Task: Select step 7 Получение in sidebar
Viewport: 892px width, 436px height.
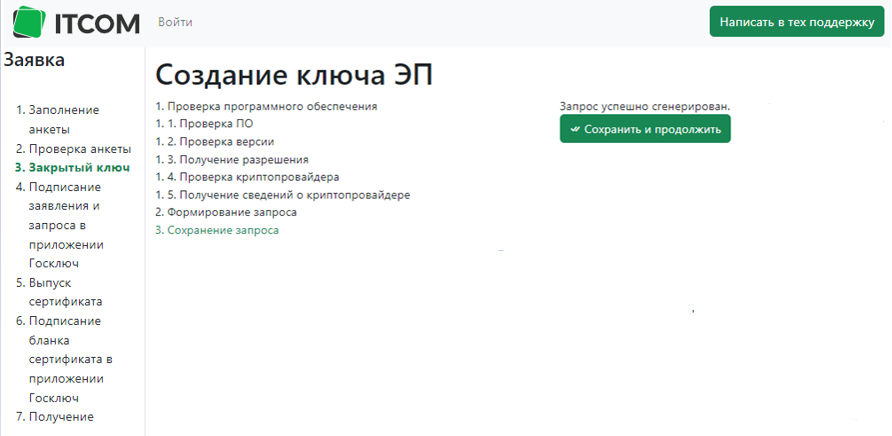Action: click(61, 417)
